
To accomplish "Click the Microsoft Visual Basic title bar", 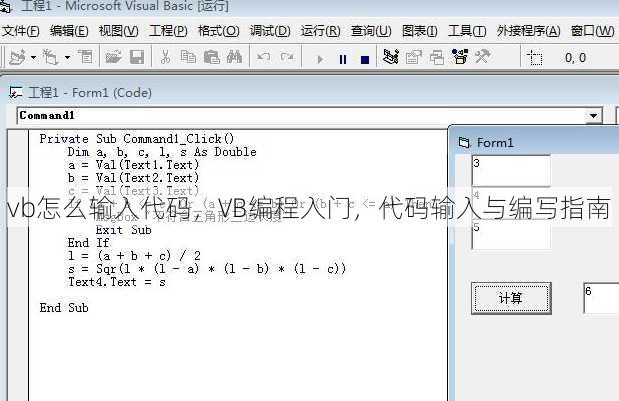I will tap(310, 7).
